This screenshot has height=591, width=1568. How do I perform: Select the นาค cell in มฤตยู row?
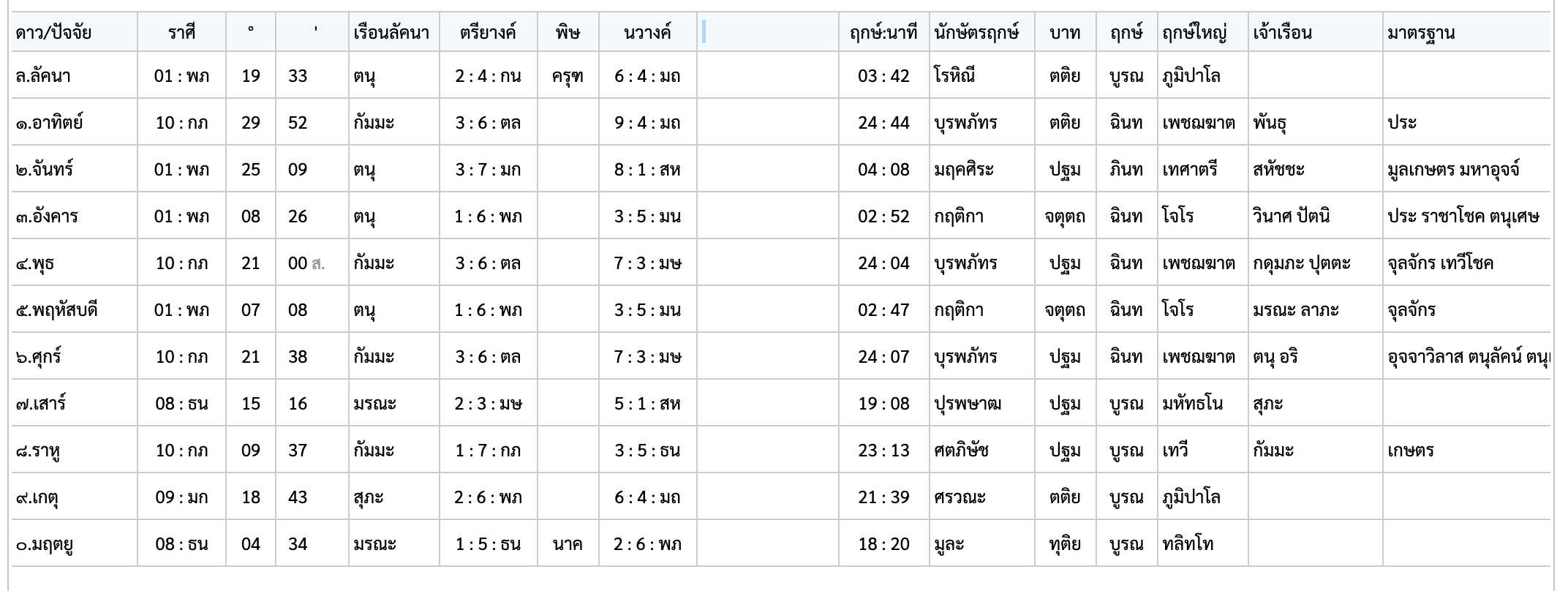(568, 543)
